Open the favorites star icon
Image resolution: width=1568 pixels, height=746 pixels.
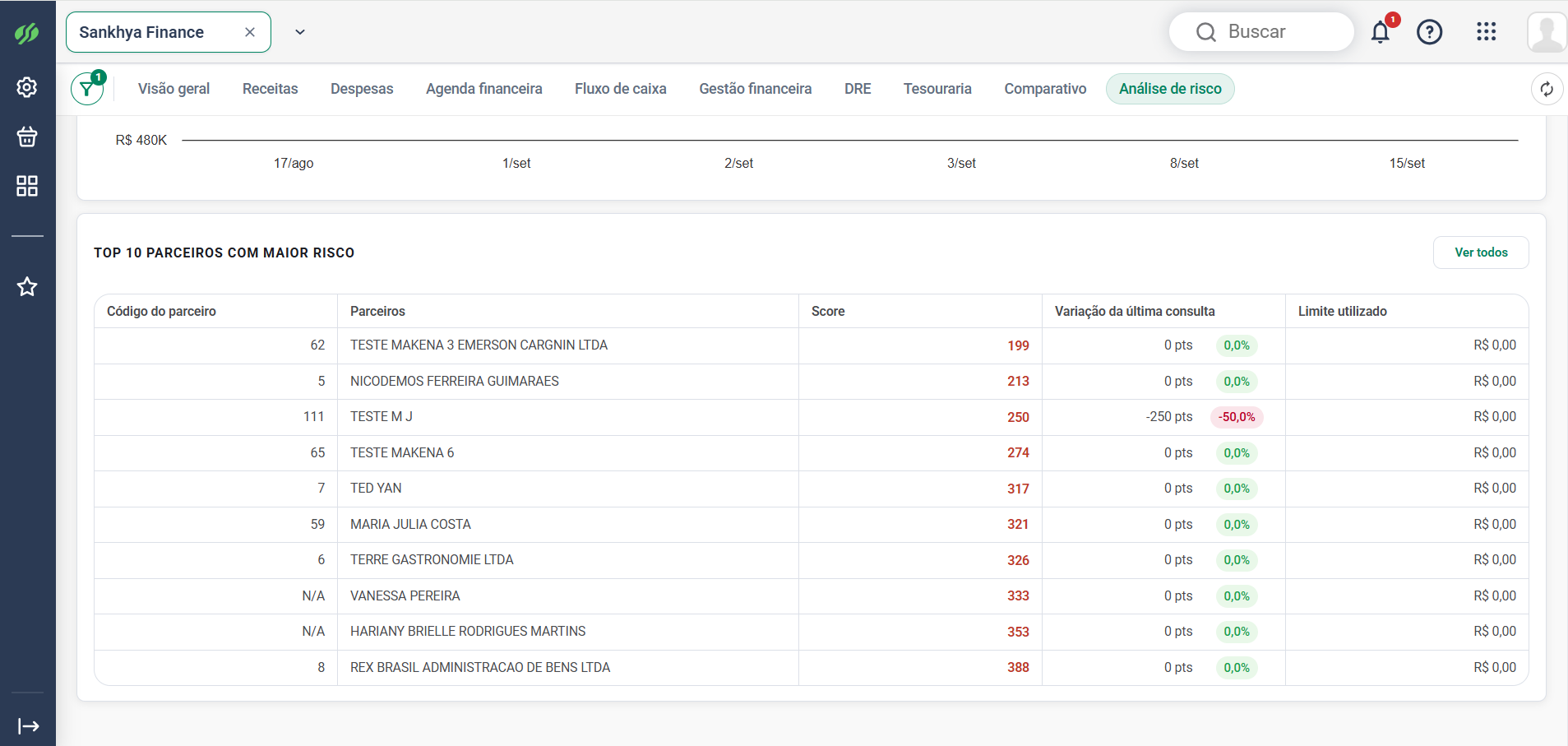pos(27,286)
